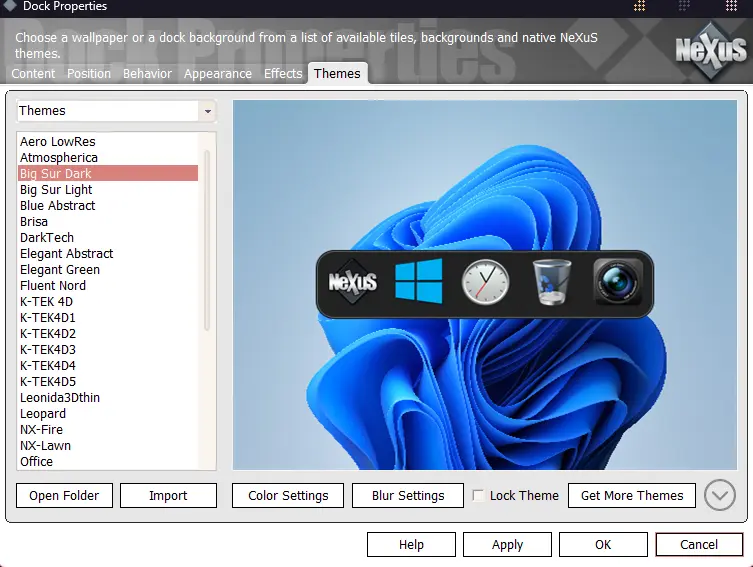Image resolution: width=753 pixels, height=567 pixels.
Task: Click the Apply button
Action: pos(507,544)
